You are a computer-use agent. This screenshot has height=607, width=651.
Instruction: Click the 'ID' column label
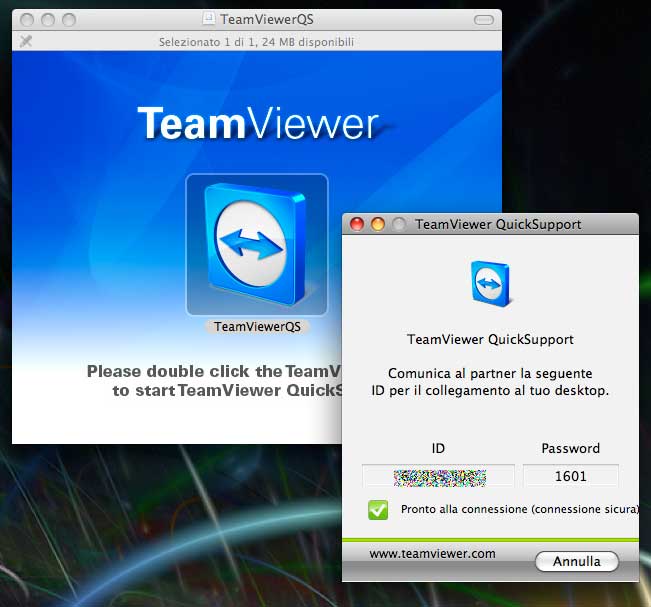[438, 448]
